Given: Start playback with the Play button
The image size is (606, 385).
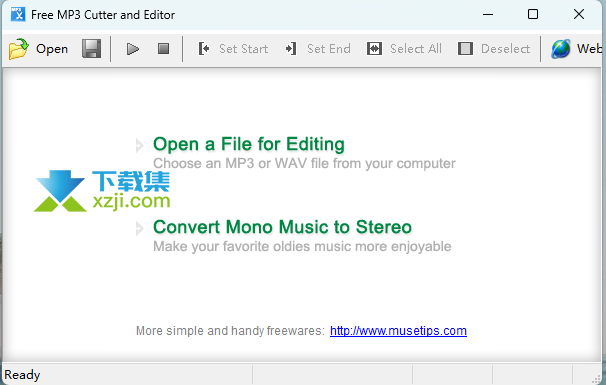Looking at the screenshot, I should [133, 49].
